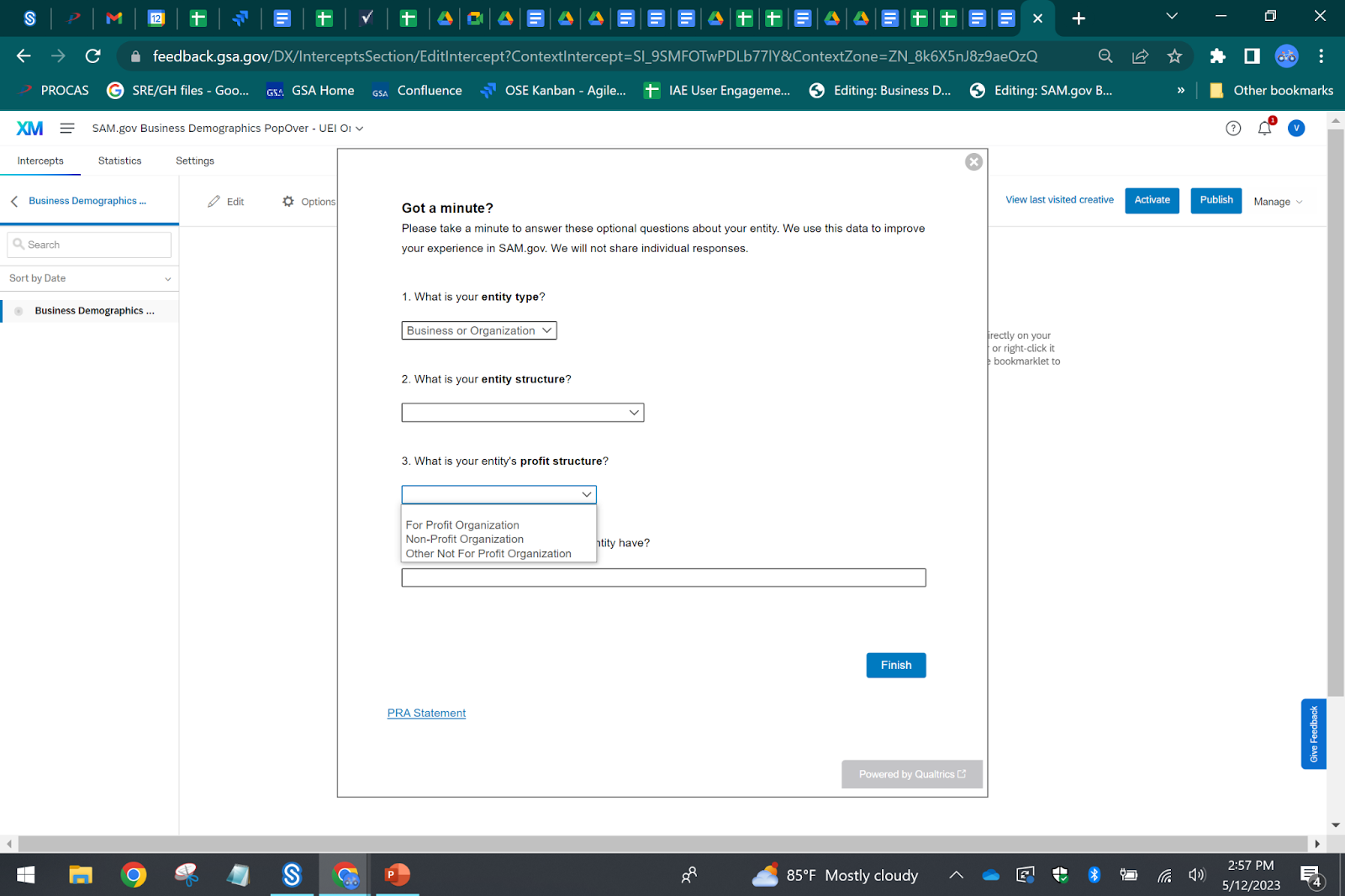Click the XM Qualtrics logo

[29, 128]
